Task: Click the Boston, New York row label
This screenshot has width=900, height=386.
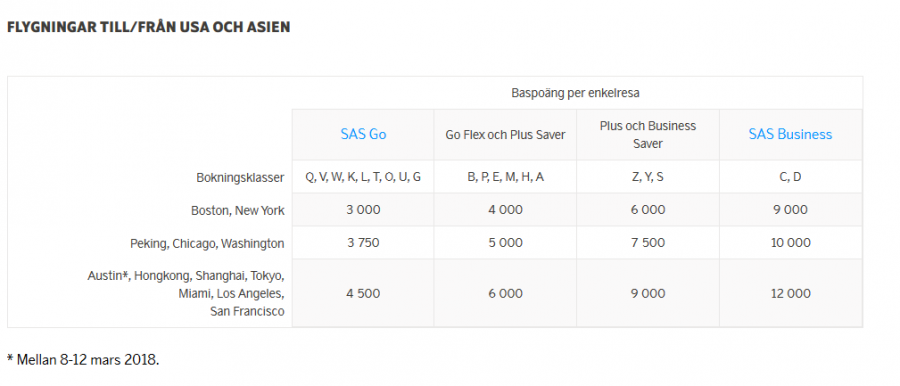Action: pos(238,211)
